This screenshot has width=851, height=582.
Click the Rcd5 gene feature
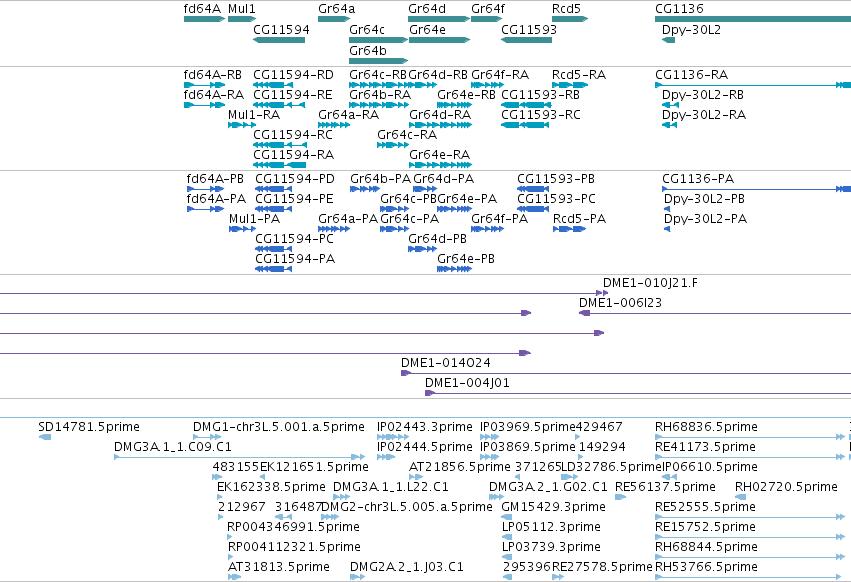pos(570,19)
